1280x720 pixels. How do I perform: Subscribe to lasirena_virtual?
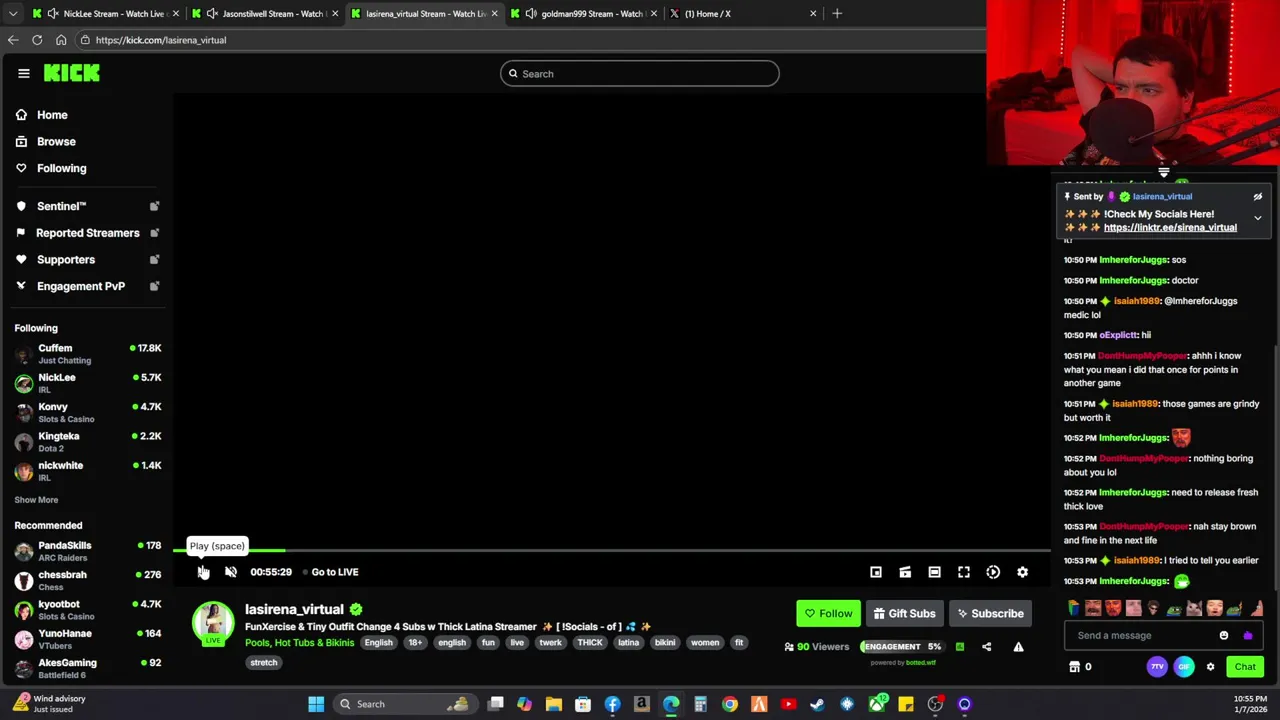990,613
